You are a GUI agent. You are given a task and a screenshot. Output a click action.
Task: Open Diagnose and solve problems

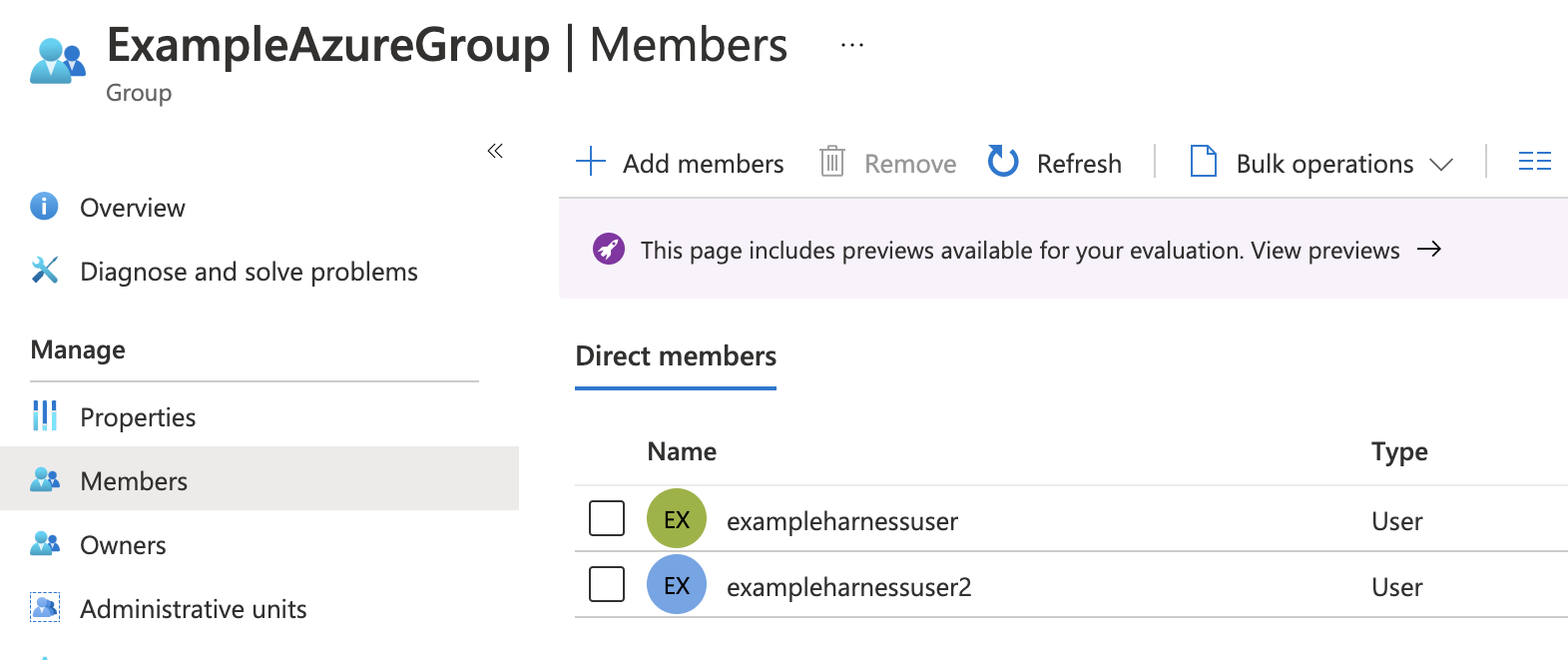pos(249,272)
